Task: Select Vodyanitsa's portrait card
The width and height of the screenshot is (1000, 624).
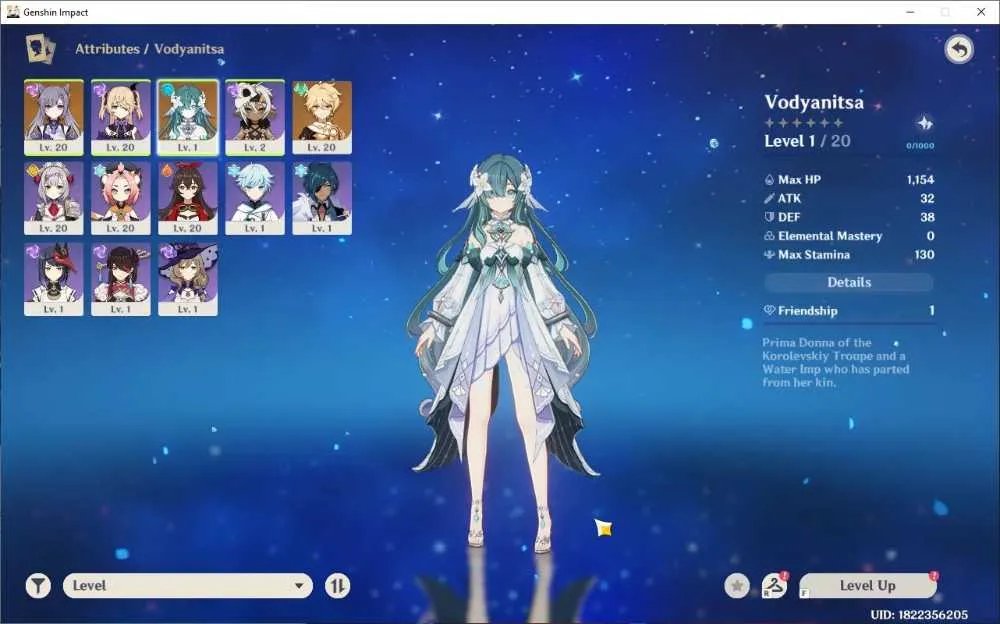Action: point(188,117)
